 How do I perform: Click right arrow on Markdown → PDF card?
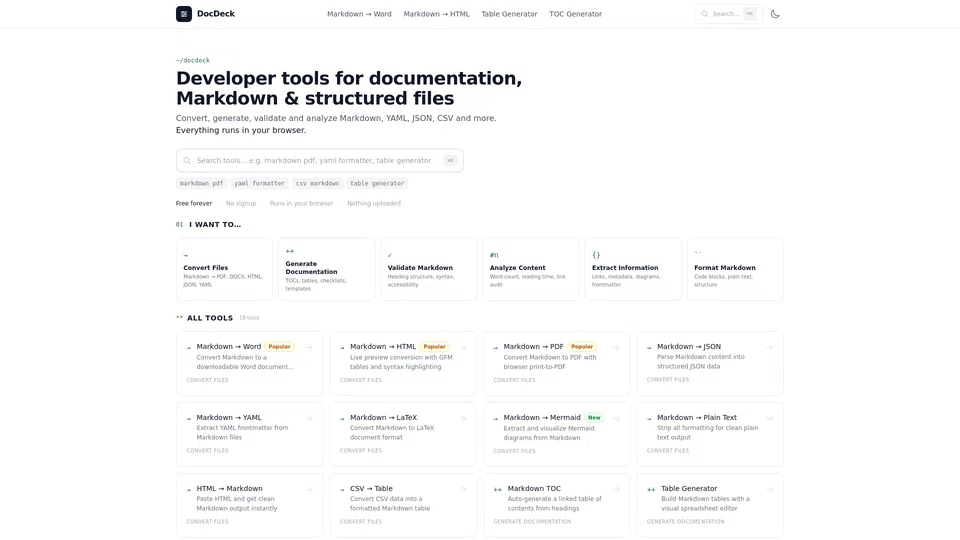pos(616,347)
